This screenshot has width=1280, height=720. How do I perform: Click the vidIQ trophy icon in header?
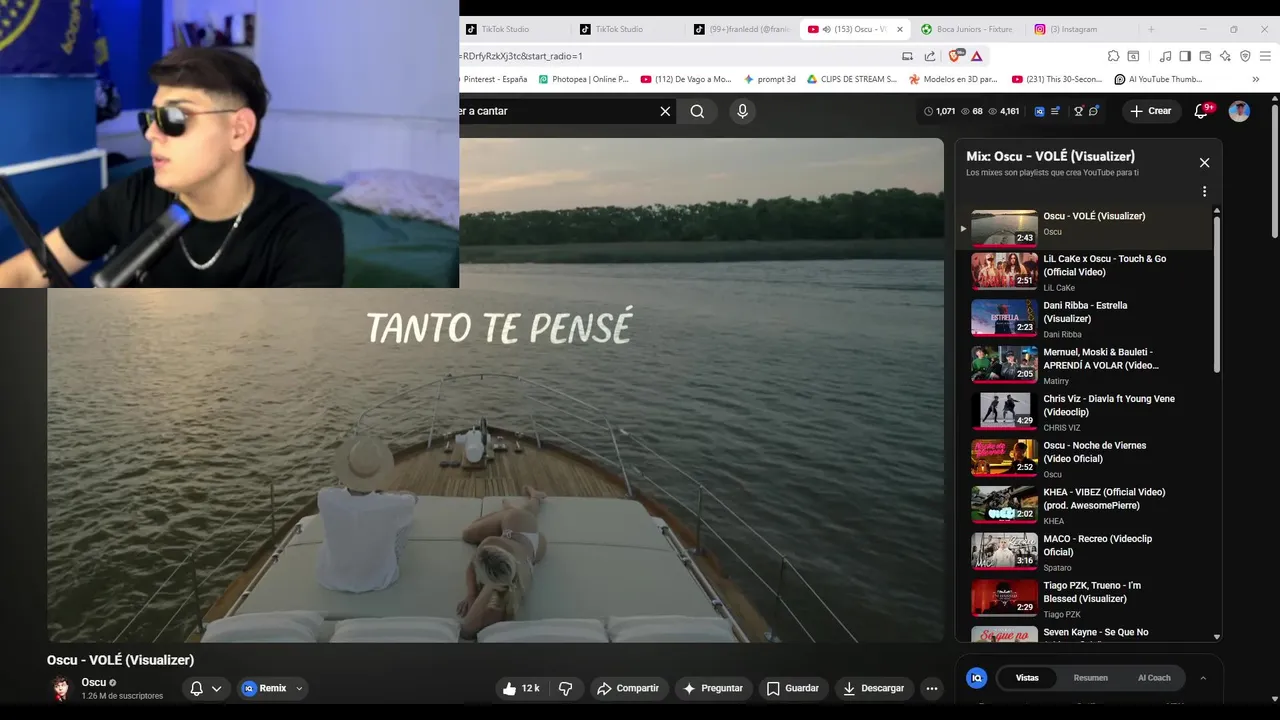point(1078,111)
